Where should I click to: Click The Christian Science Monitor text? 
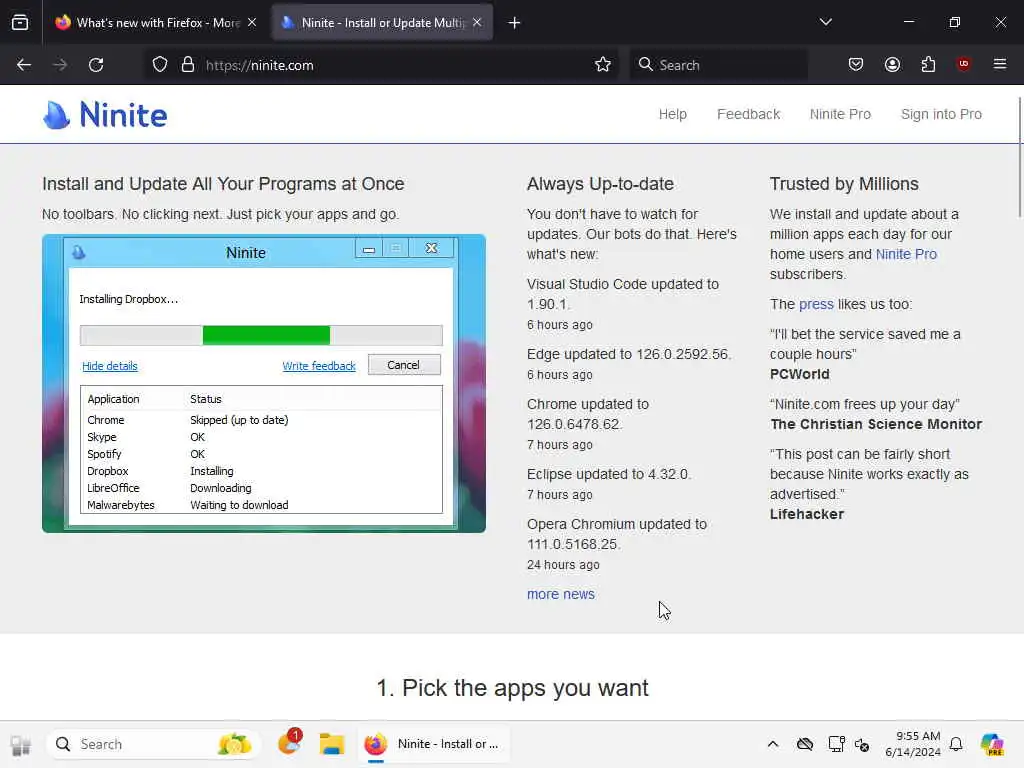[876, 424]
